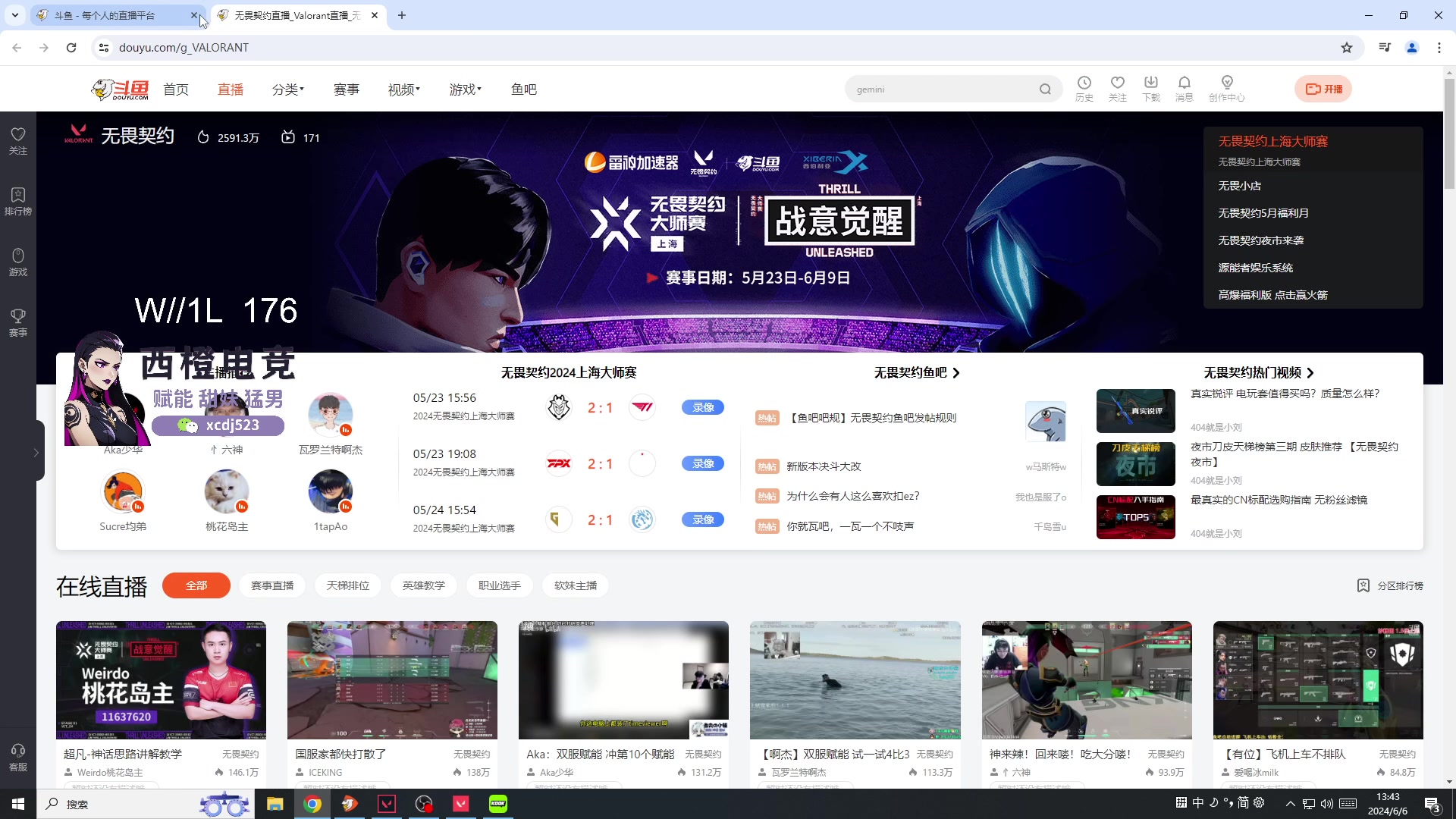This screenshot has width=1456, height=819.
Task: Open 赛事 in the left sidebar
Action: pos(18,323)
